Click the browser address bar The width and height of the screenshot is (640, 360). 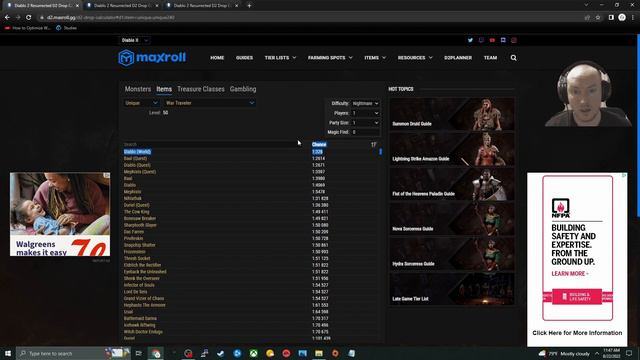point(310,18)
